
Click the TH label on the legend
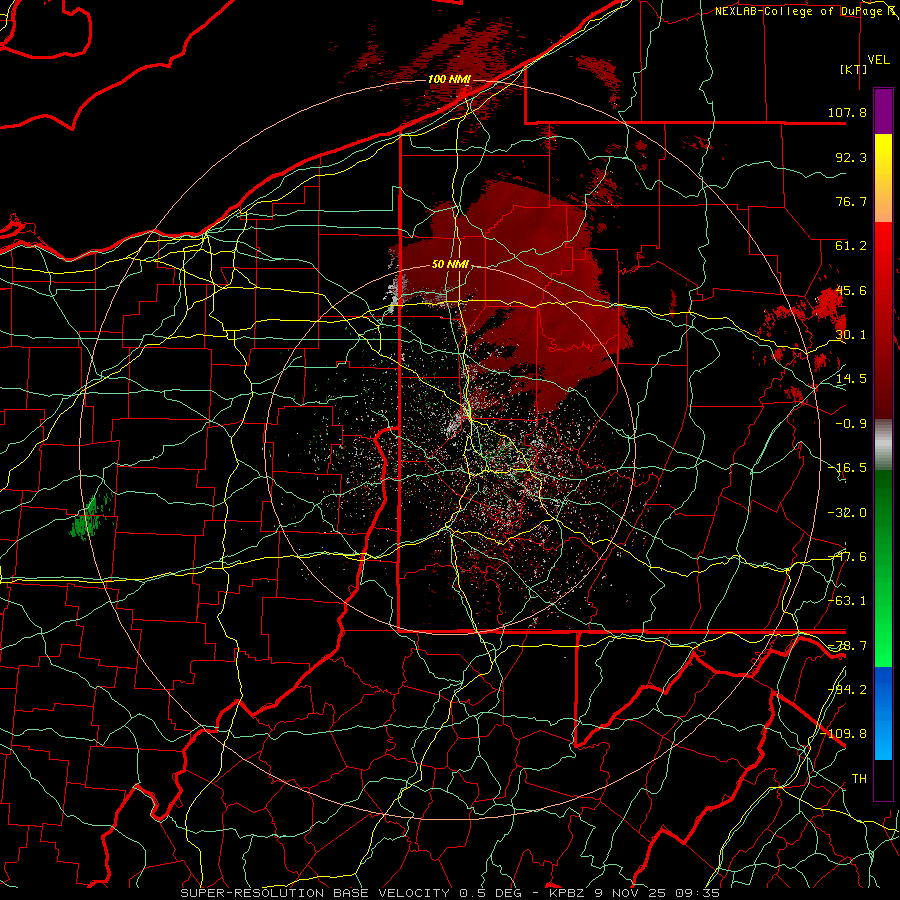(x=859, y=779)
